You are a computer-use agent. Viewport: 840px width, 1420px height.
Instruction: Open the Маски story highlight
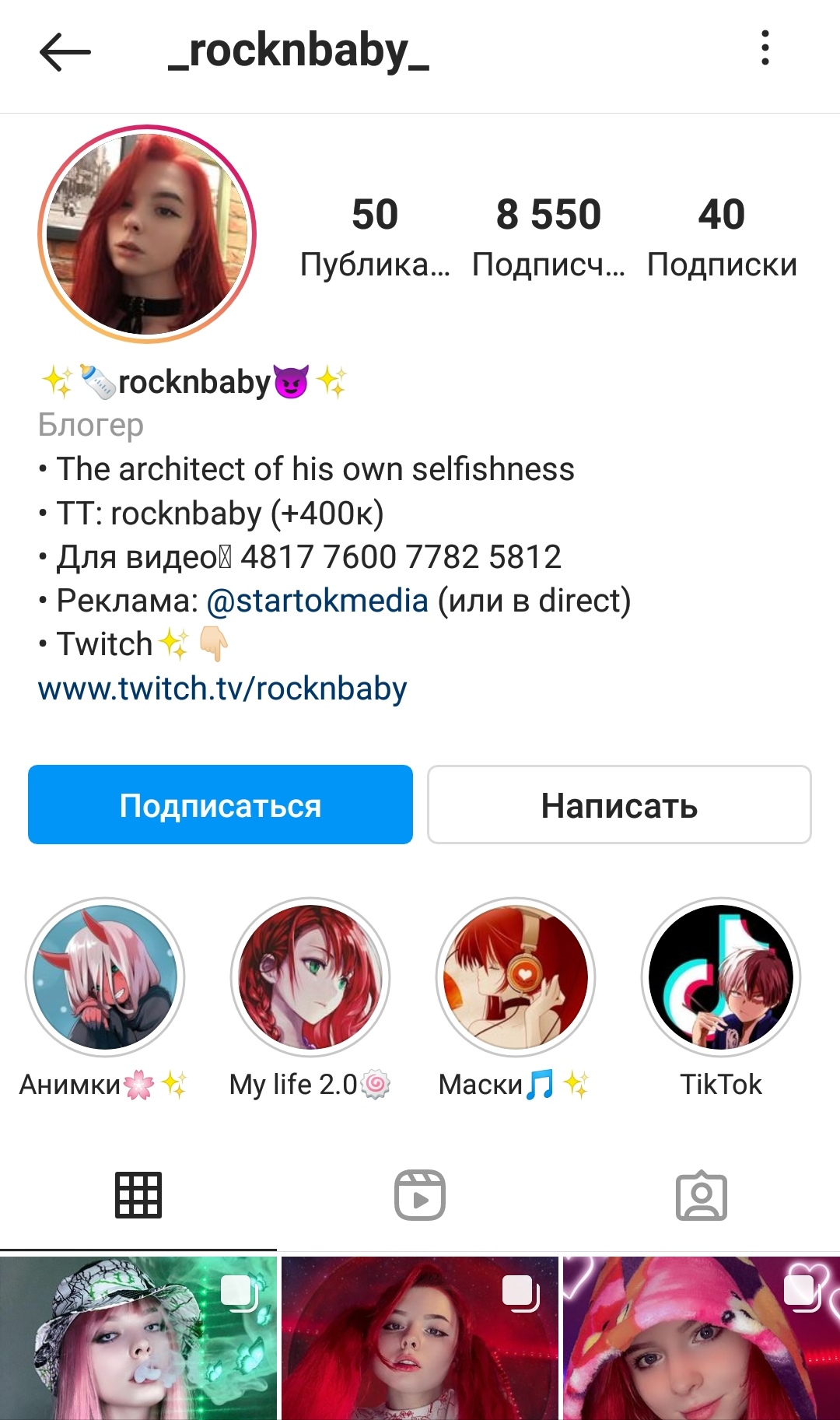(x=516, y=977)
